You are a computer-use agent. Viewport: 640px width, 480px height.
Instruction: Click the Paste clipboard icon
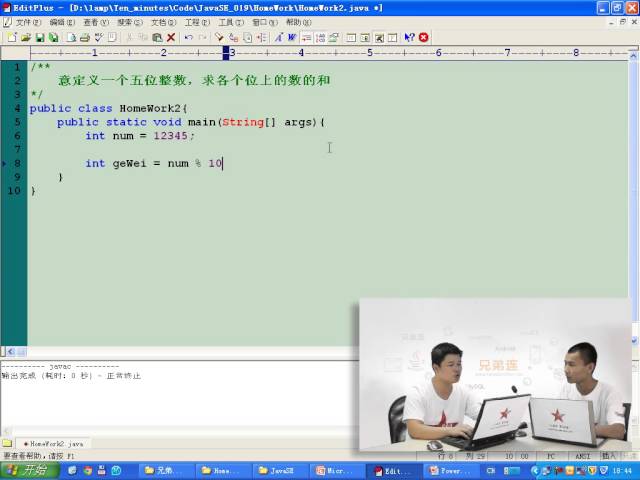157,38
